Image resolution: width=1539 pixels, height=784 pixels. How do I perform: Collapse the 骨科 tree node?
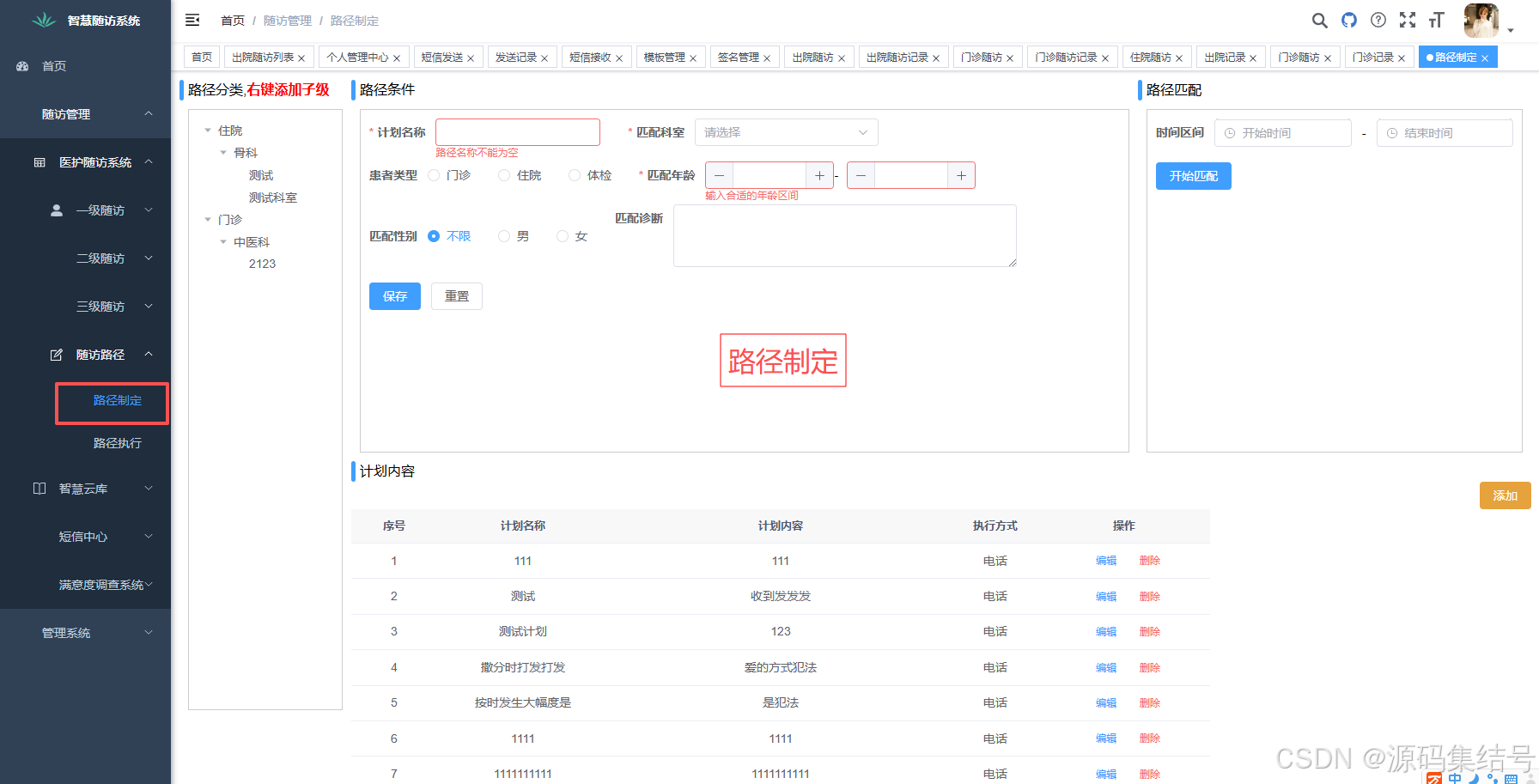point(223,153)
